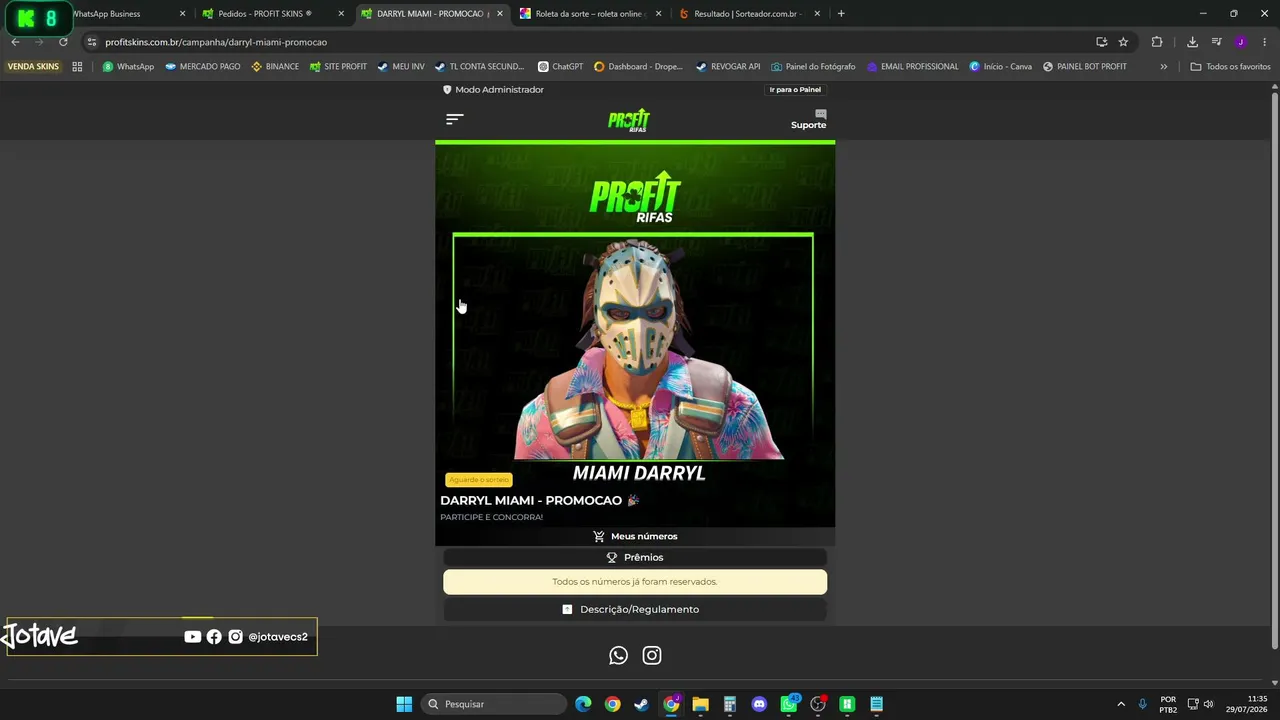Click the Ir para o Painel button
The image size is (1280, 720).
pyautogui.click(x=795, y=90)
